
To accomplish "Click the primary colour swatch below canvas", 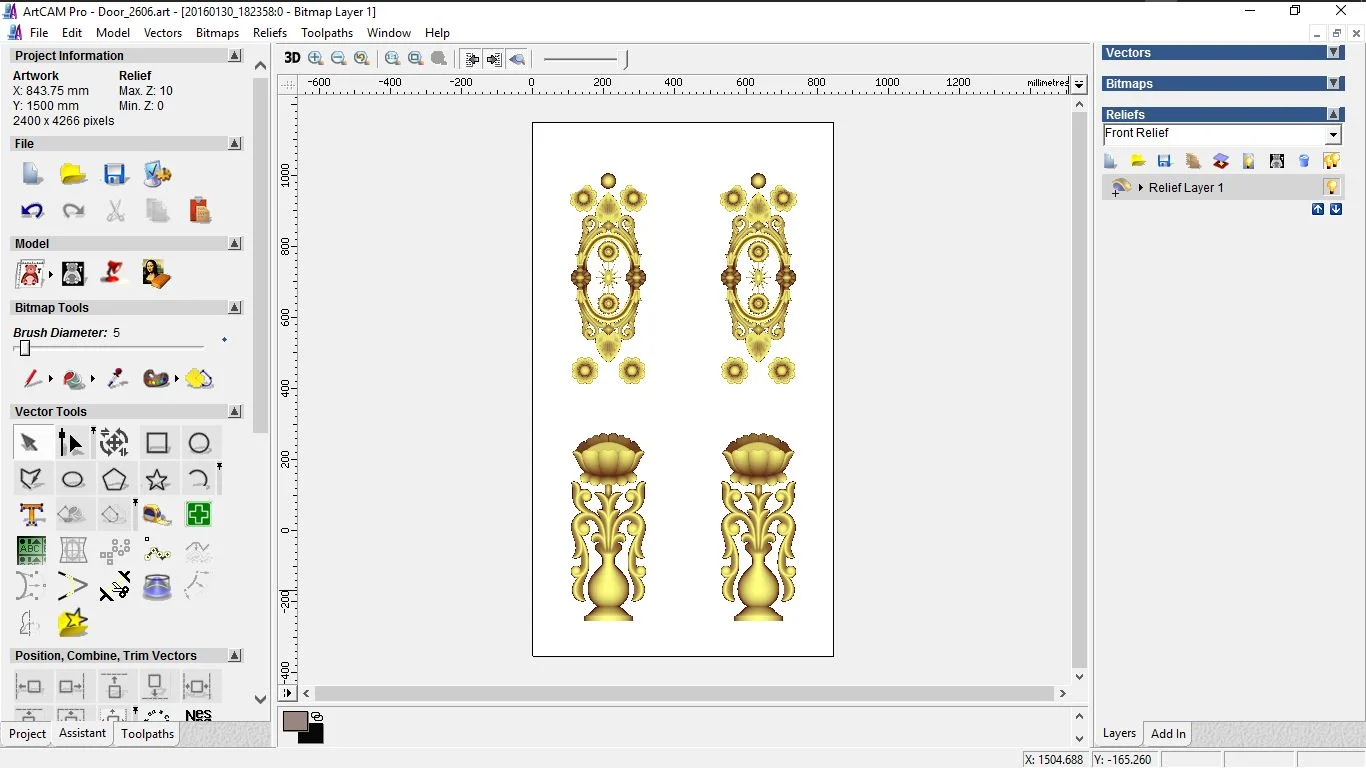I will point(295,721).
